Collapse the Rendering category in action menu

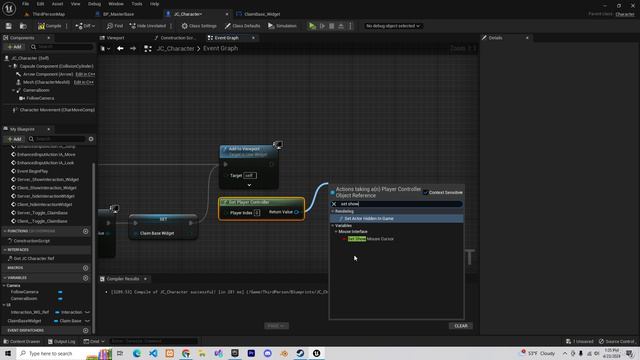click(x=333, y=211)
